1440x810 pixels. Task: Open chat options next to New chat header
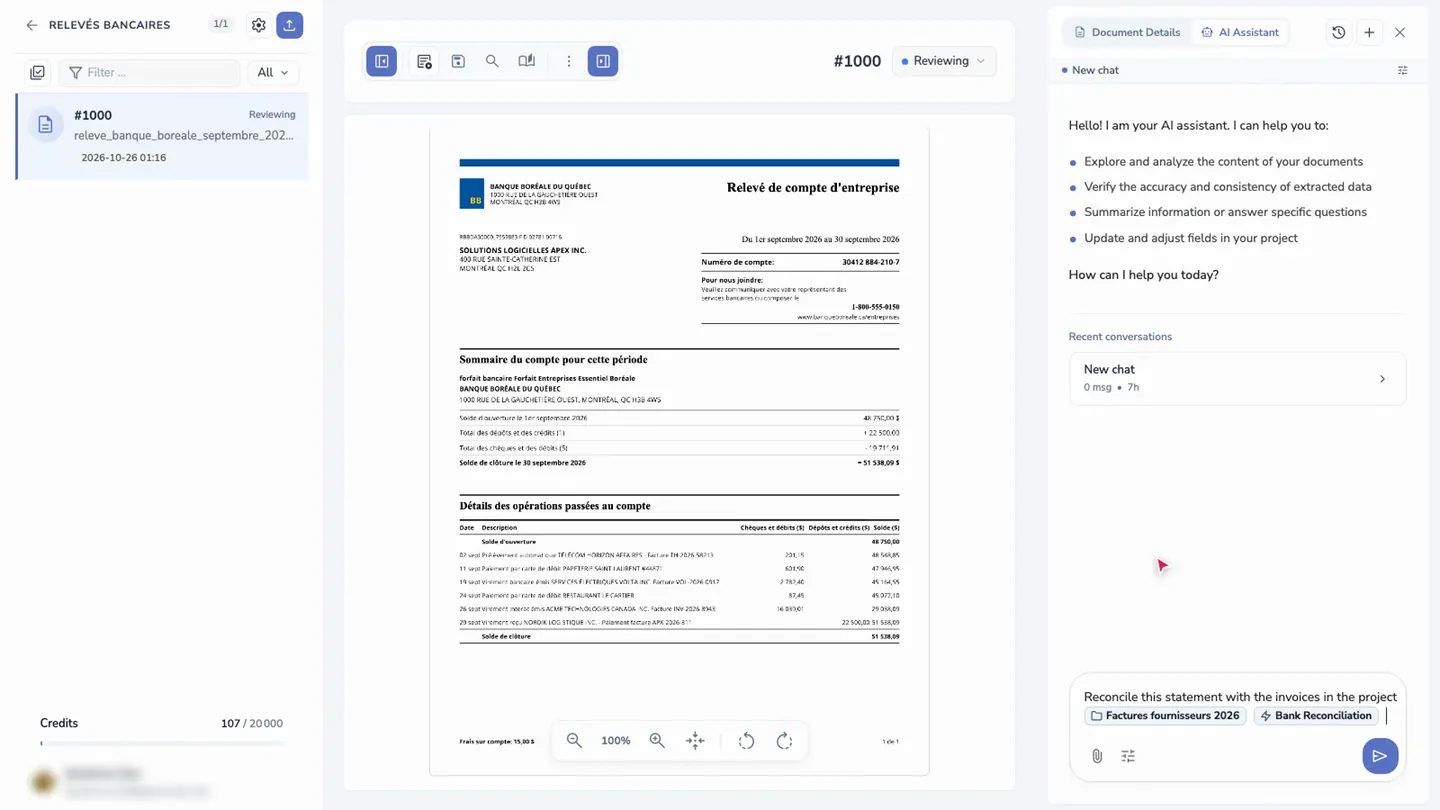[1403, 70]
